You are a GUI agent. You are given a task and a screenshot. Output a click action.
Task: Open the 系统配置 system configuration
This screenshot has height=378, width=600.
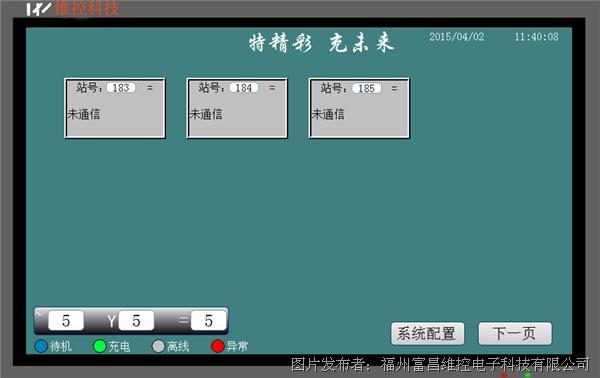427,334
